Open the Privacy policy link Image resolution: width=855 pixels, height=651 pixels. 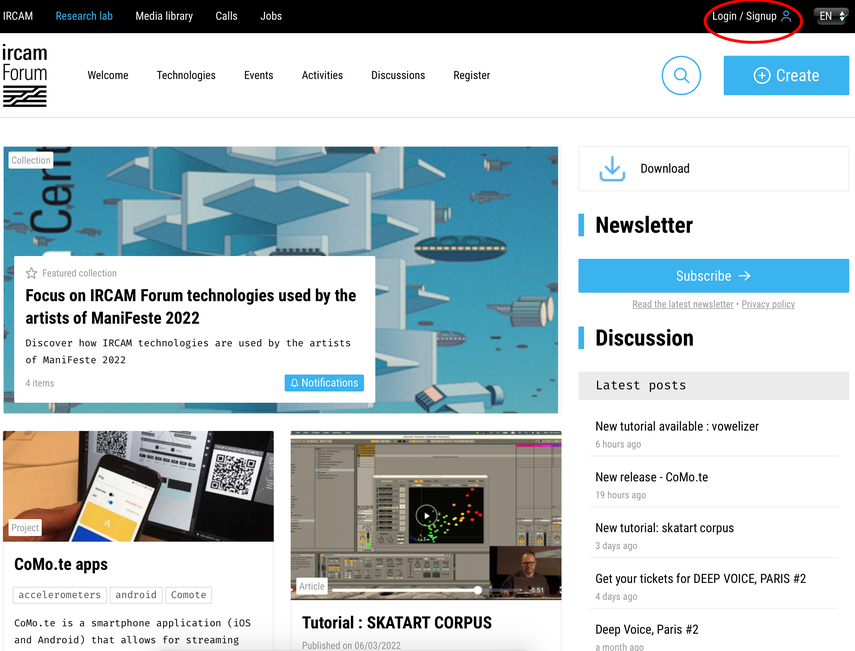point(768,304)
